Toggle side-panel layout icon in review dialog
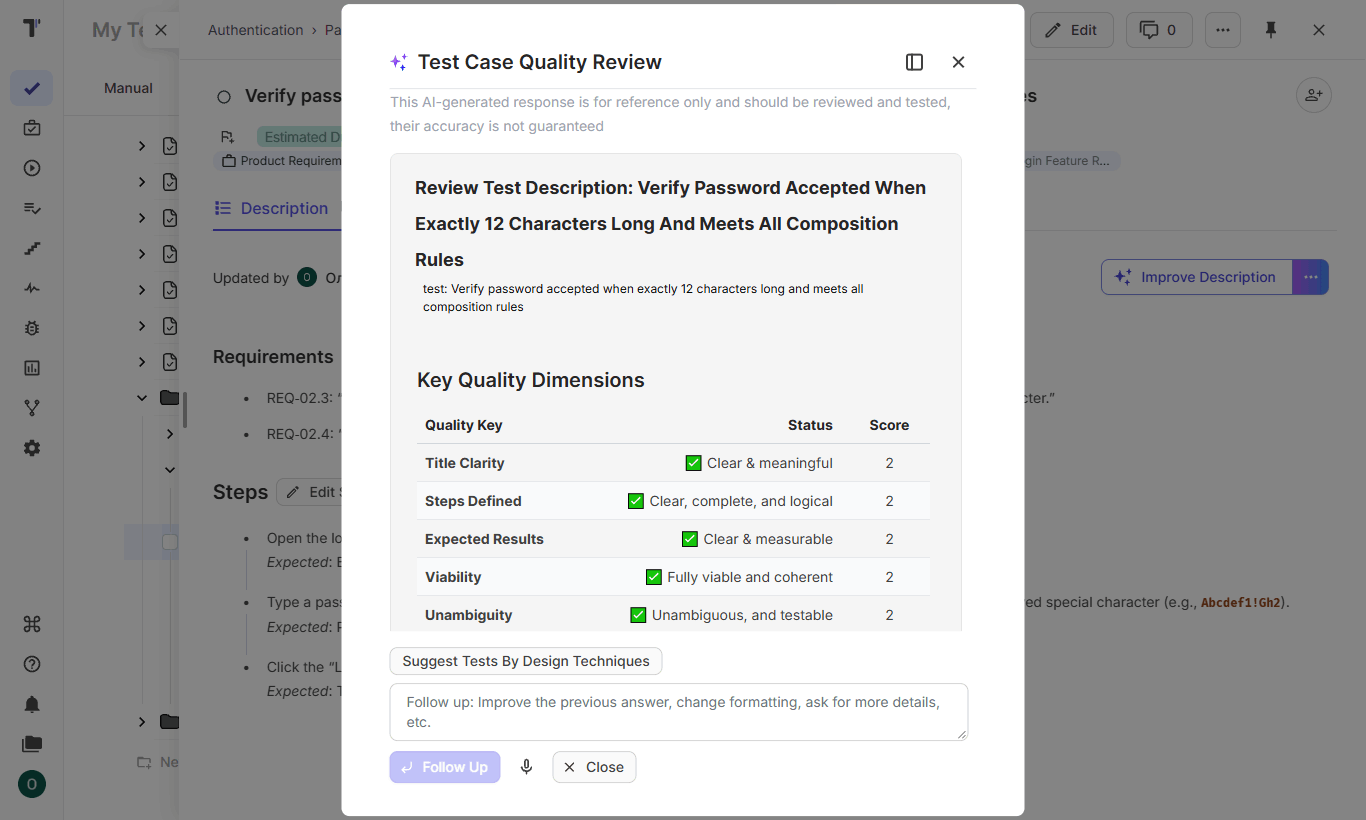The image size is (1366, 820). tap(914, 62)
